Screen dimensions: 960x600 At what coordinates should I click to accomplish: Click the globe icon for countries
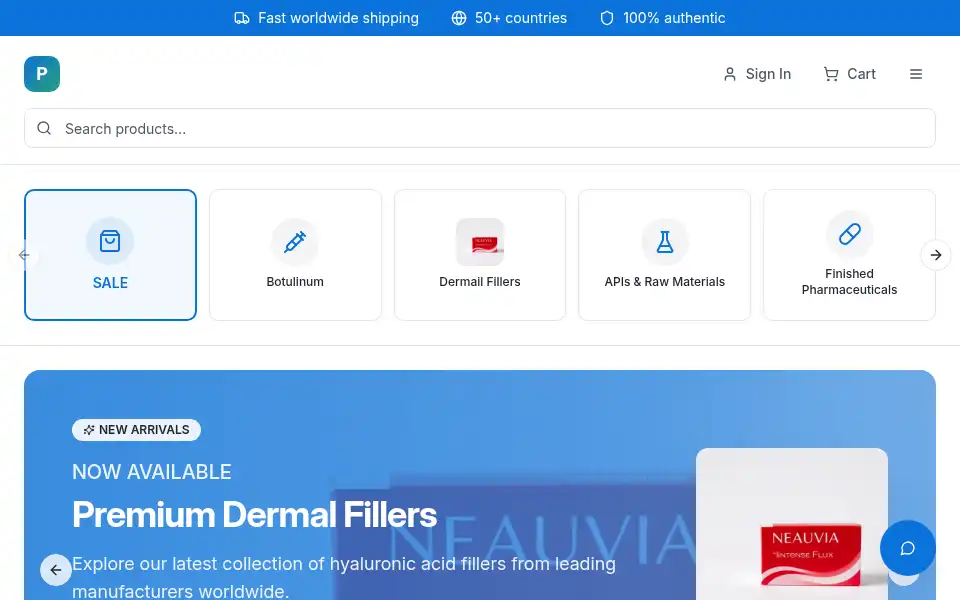tap(459, 18)
